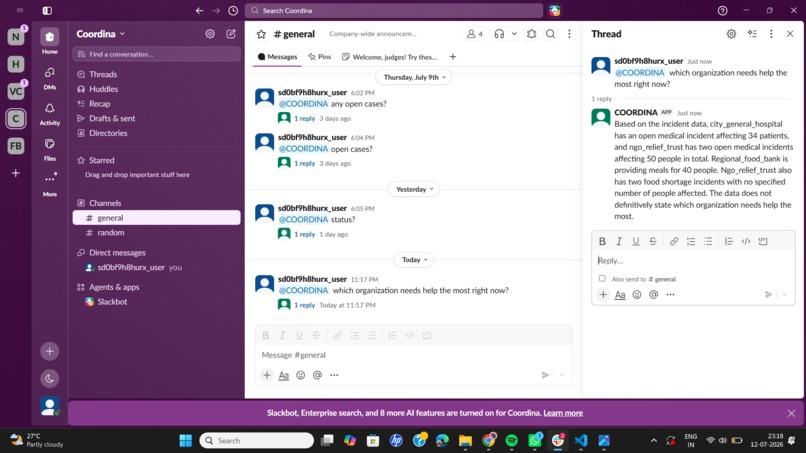Click @COORDINA mention in thread header
The image size is (806, 453).
[639, 73]
